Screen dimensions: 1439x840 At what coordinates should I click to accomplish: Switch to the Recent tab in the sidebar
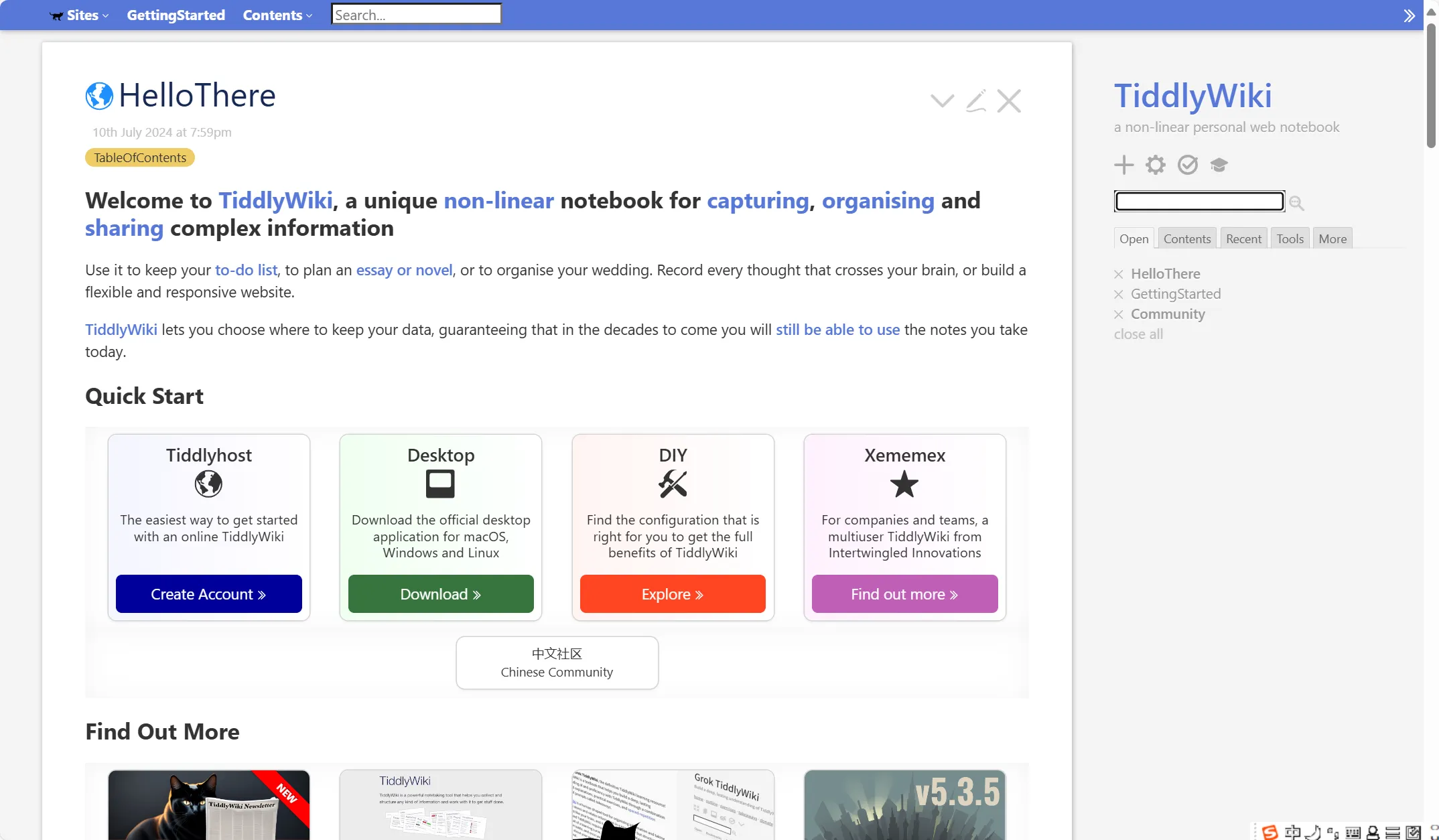[x=1244, y=238]
